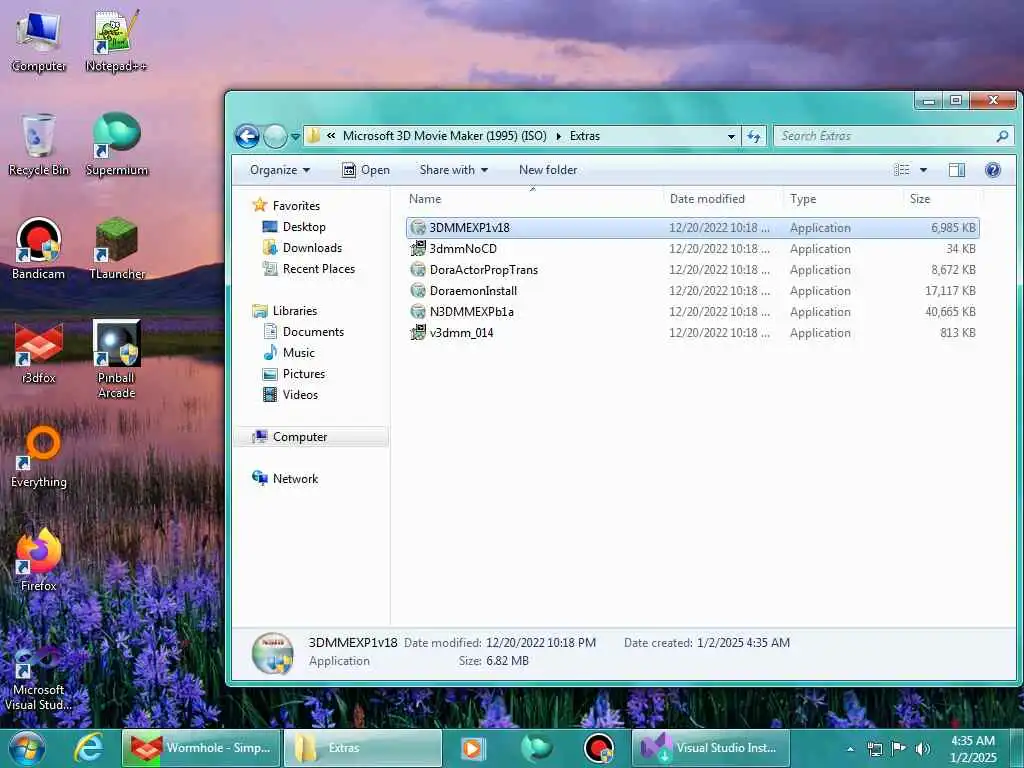Click the Change your view icon
Viewport: 1024px width, 768px height.
902,170
